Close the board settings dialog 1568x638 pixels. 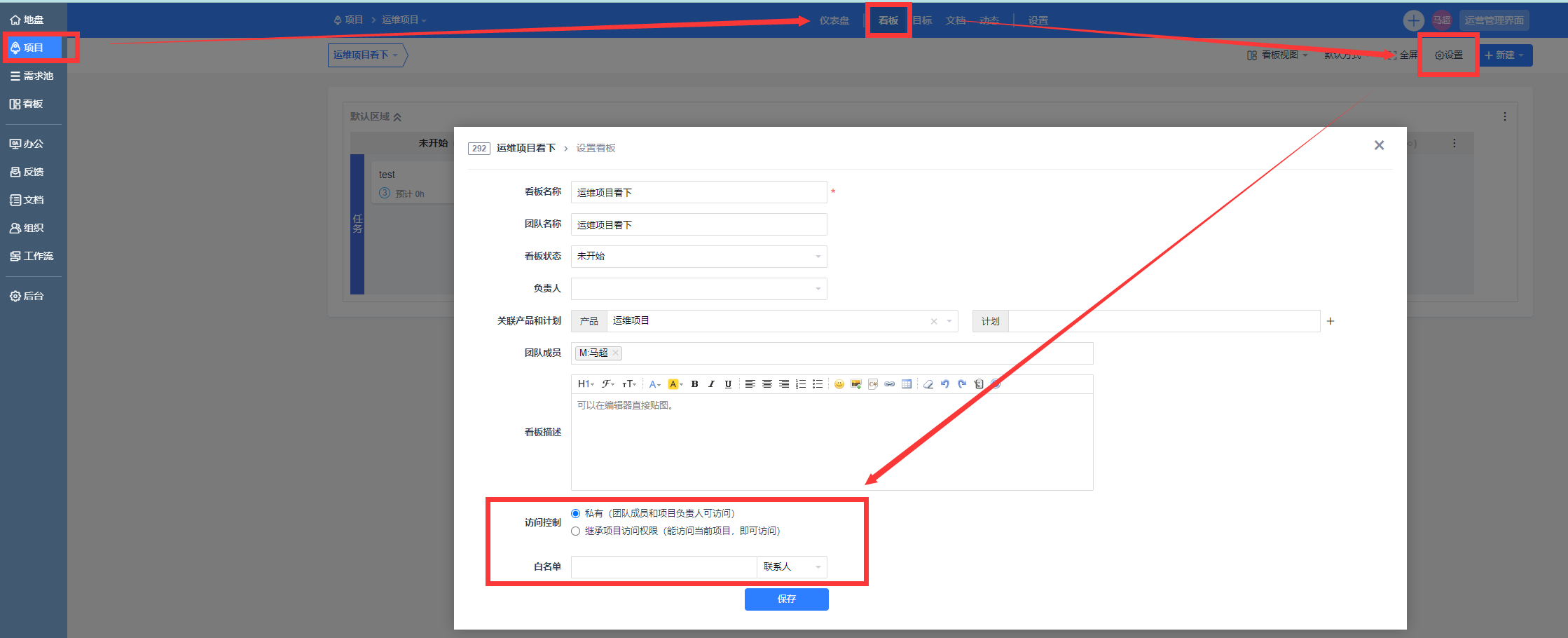pyautogui.click(x=1379, y=145)
